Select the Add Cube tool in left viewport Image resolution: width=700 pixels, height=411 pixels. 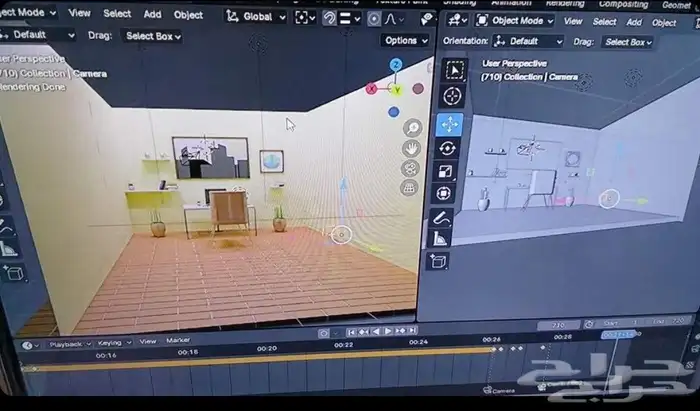[13, 273]
